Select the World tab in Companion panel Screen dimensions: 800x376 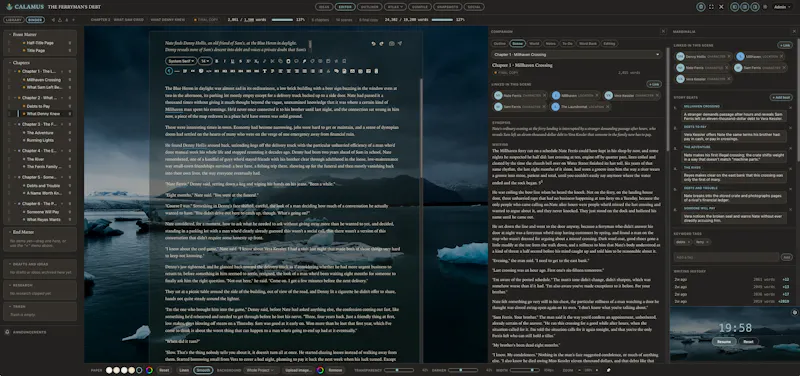click(534, 44)
